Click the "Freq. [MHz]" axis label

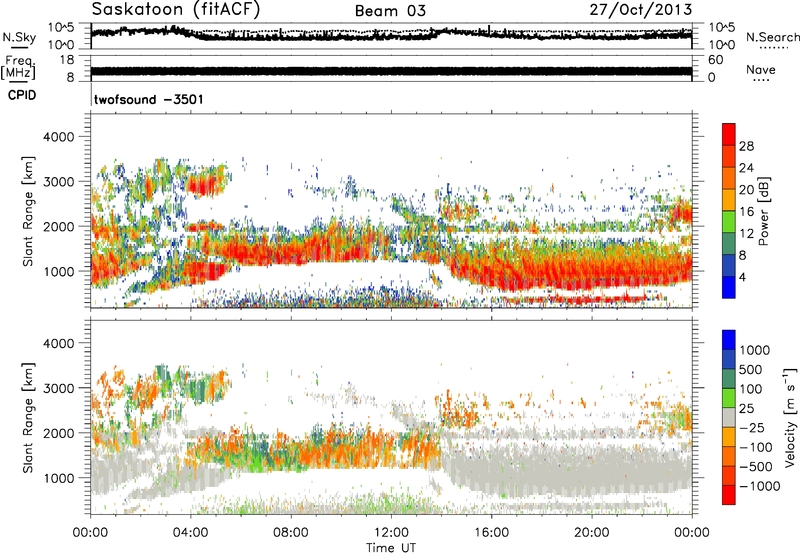[19, 68]
